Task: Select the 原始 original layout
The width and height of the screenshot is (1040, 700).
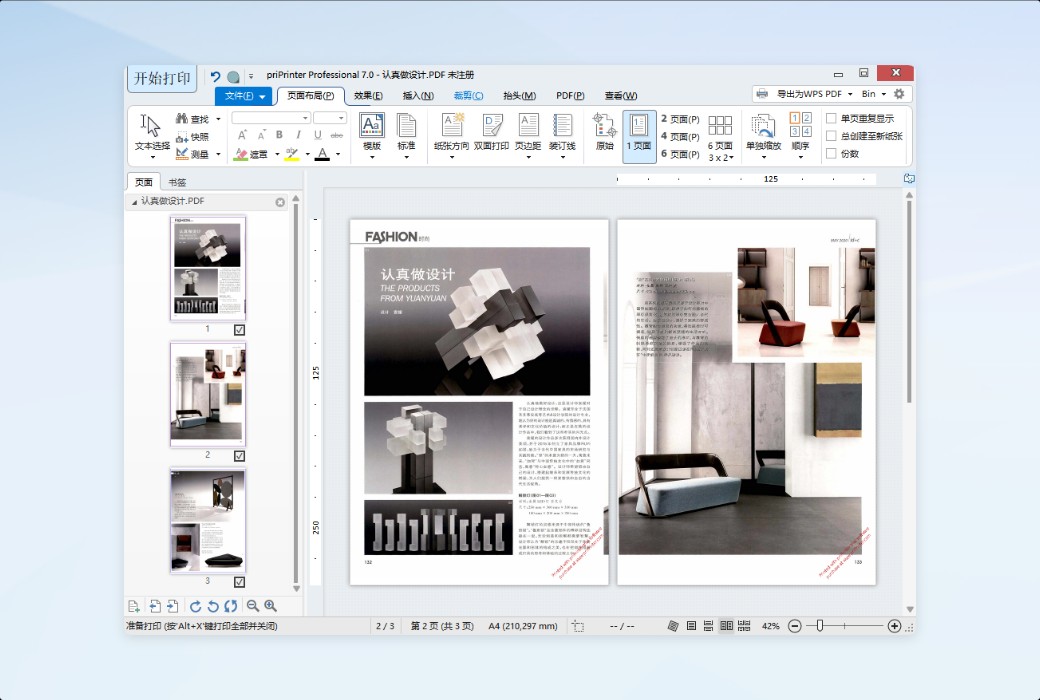Action: click(604, 132)
